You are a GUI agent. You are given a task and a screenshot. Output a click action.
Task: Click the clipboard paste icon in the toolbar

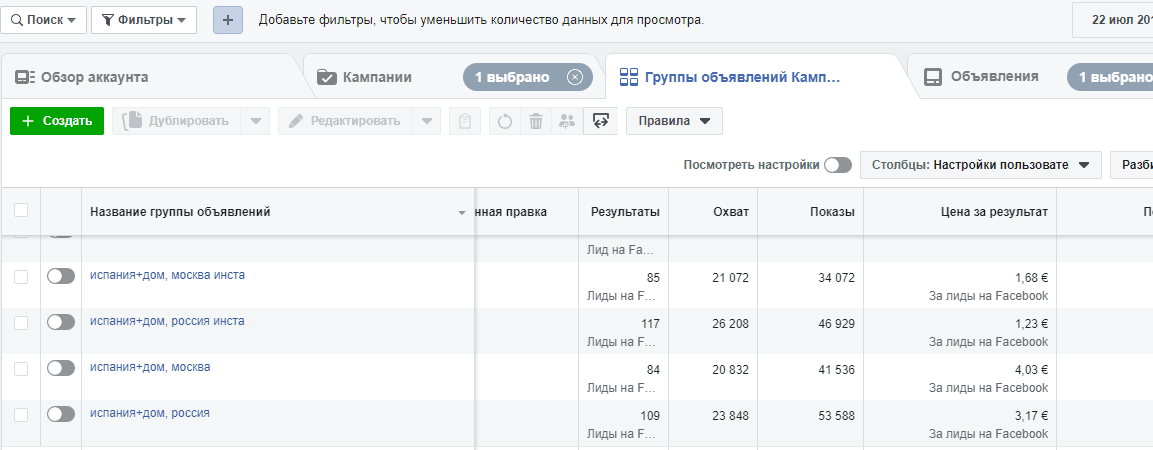464,121
